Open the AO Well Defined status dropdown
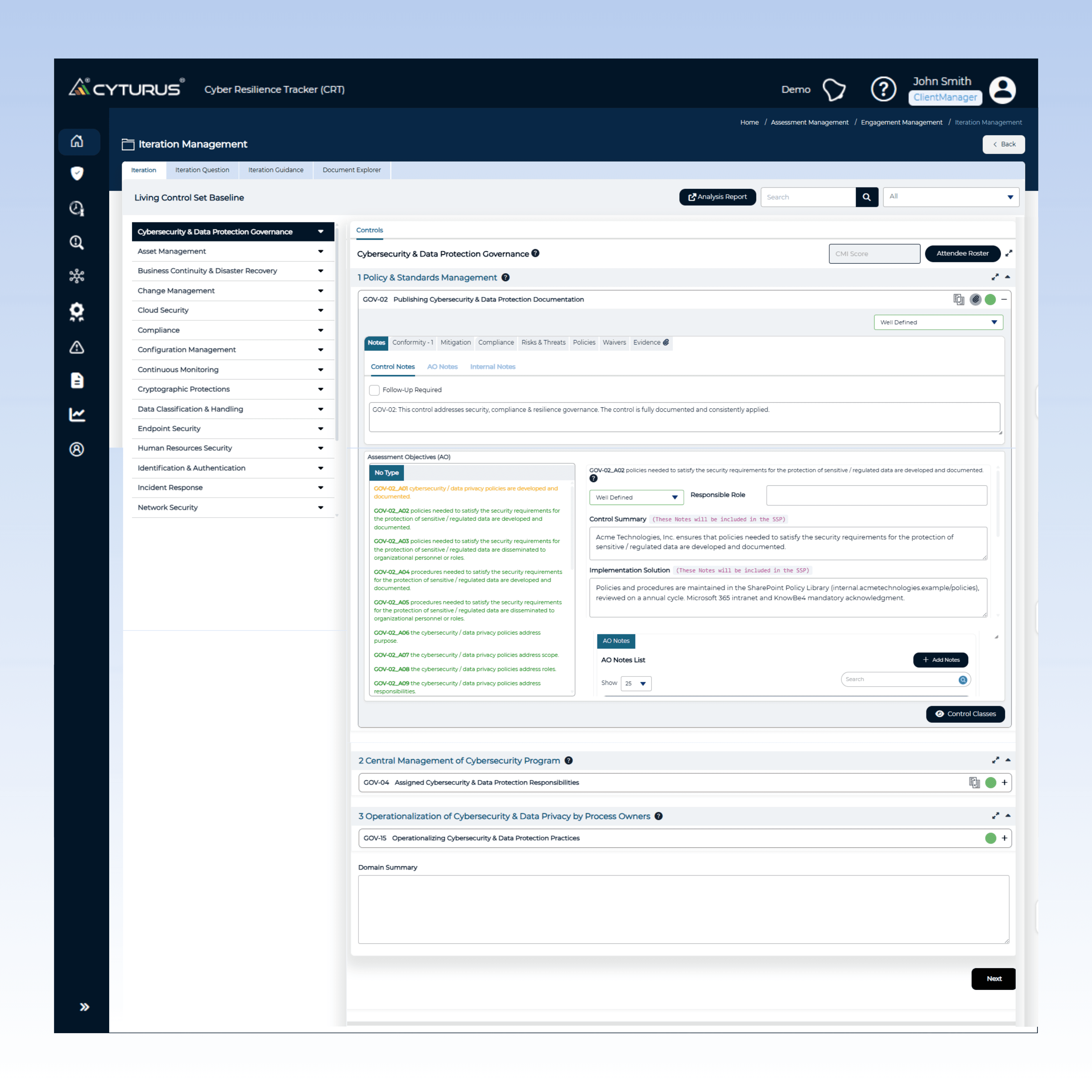Screen dimensions: 1092x1092 [x=637, y=497]
